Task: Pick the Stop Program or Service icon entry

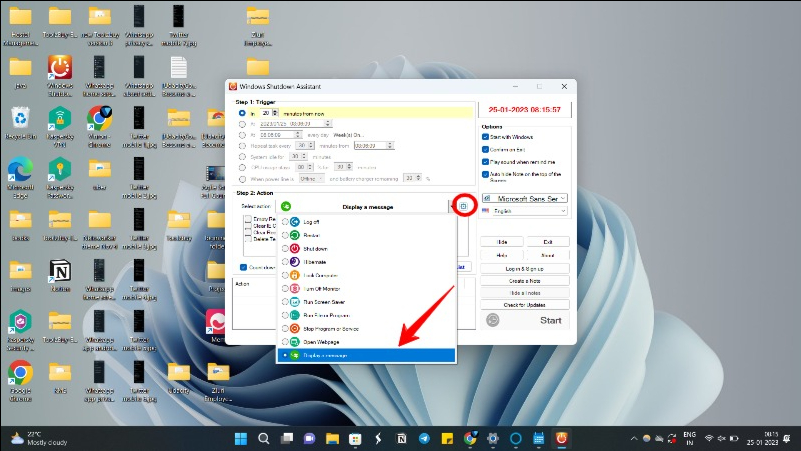Action: click(x=295, y=328)
